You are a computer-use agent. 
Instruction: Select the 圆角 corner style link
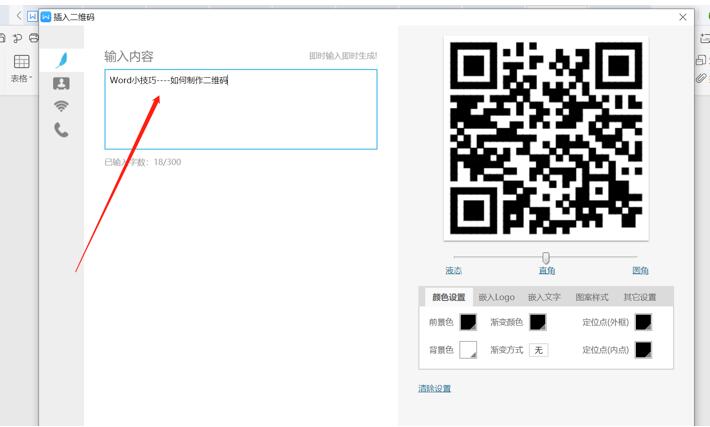tap(640, 271)
